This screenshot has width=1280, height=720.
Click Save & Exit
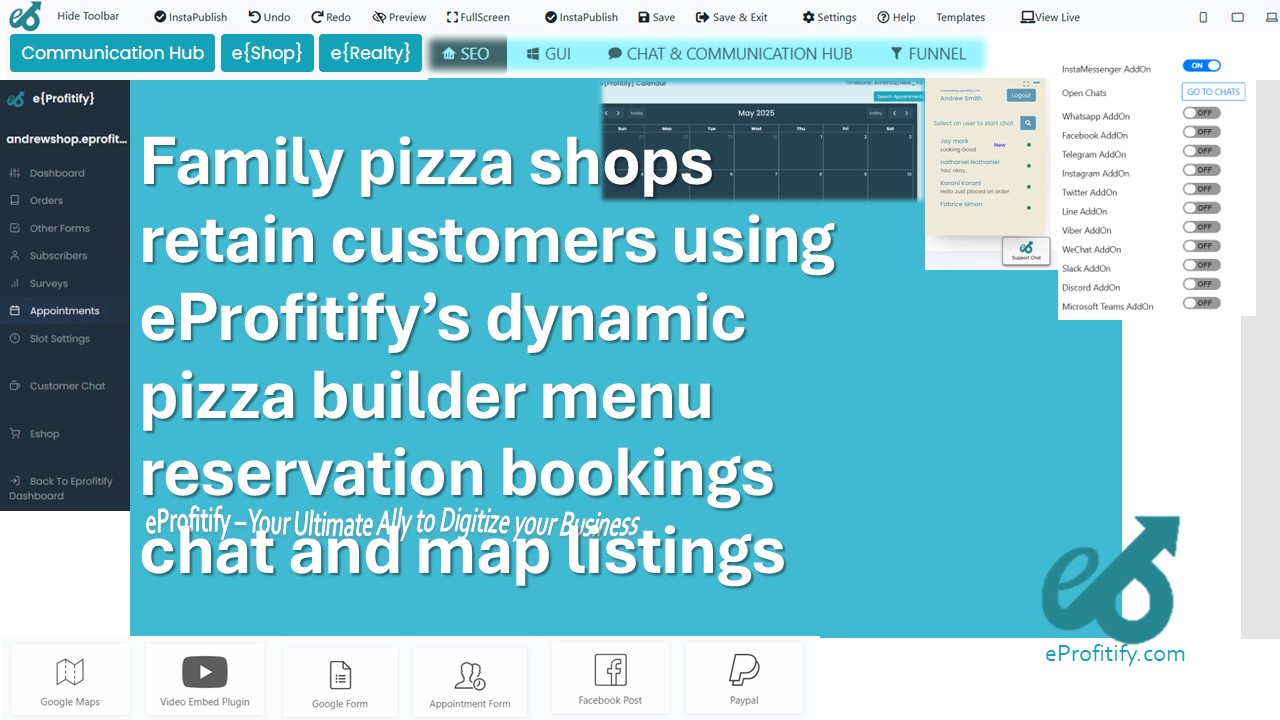732,17
